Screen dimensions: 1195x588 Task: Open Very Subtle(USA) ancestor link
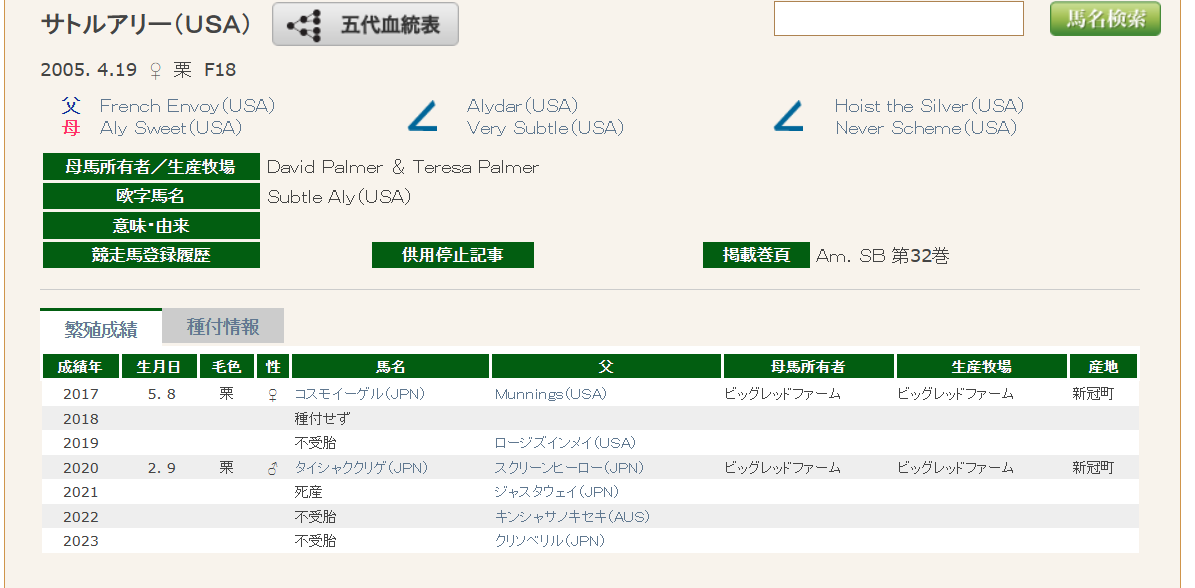tap(545, 128)
